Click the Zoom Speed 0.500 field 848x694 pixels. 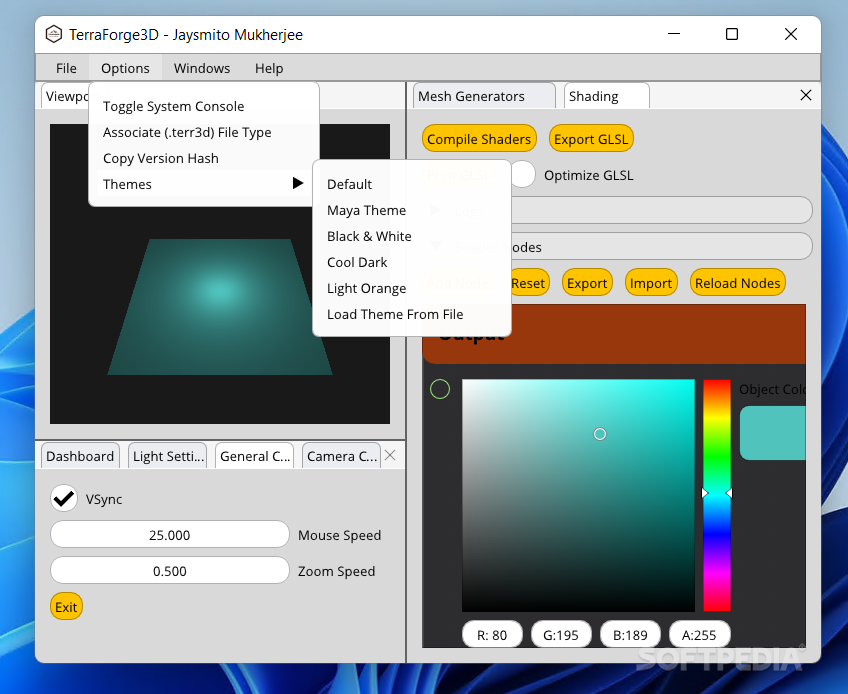pos(170,571)
